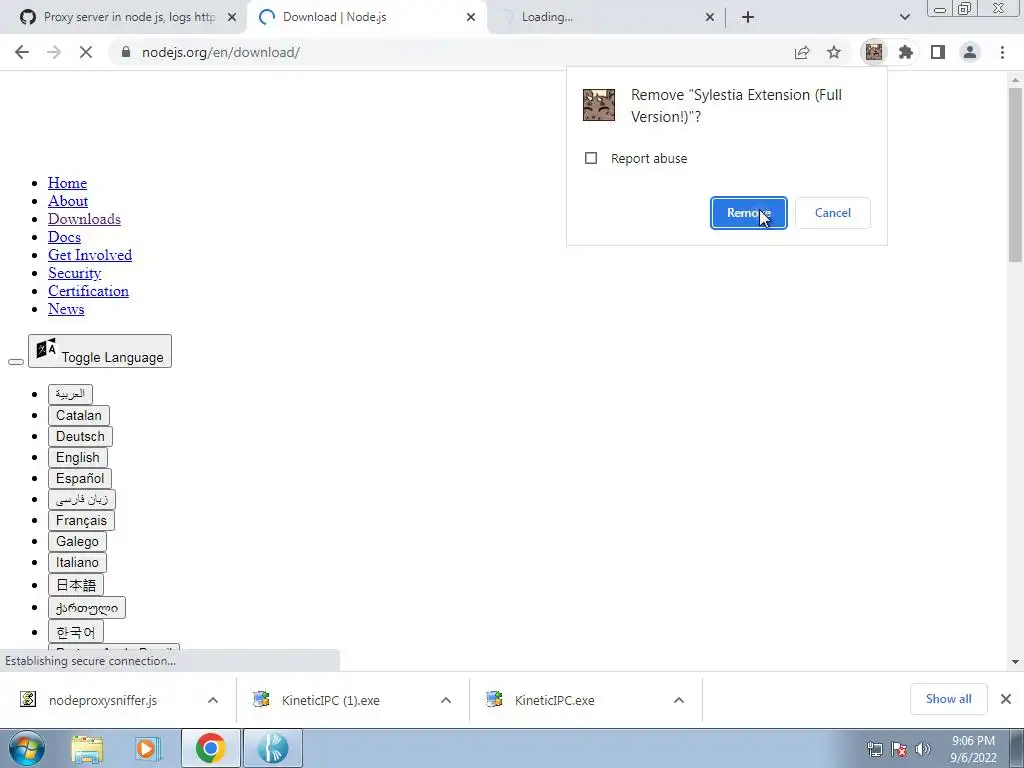Open the About link
The height and width of the screenshot is (768, 1024).
[x=68, y=201]
